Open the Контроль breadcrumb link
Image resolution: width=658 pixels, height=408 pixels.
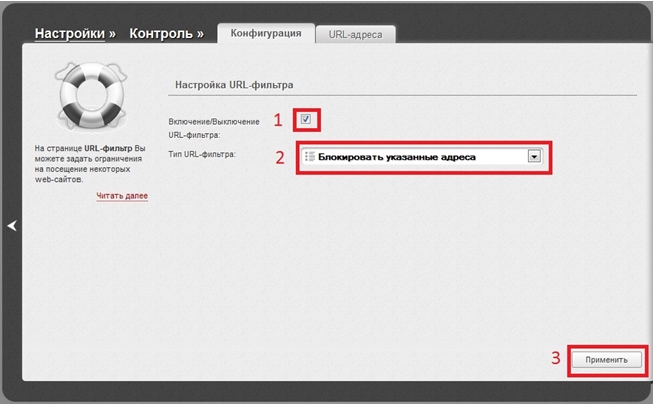click(158, 34)
